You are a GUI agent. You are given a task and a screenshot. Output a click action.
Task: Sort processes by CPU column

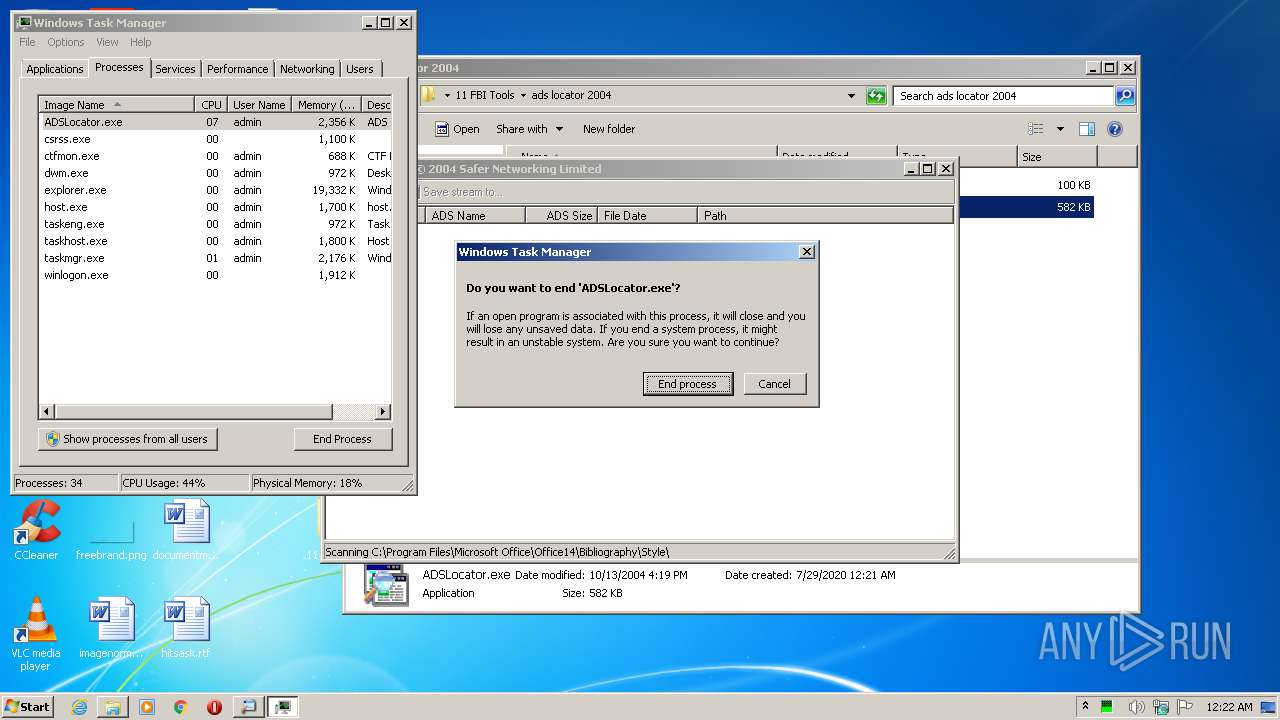(x=210, y=105)
